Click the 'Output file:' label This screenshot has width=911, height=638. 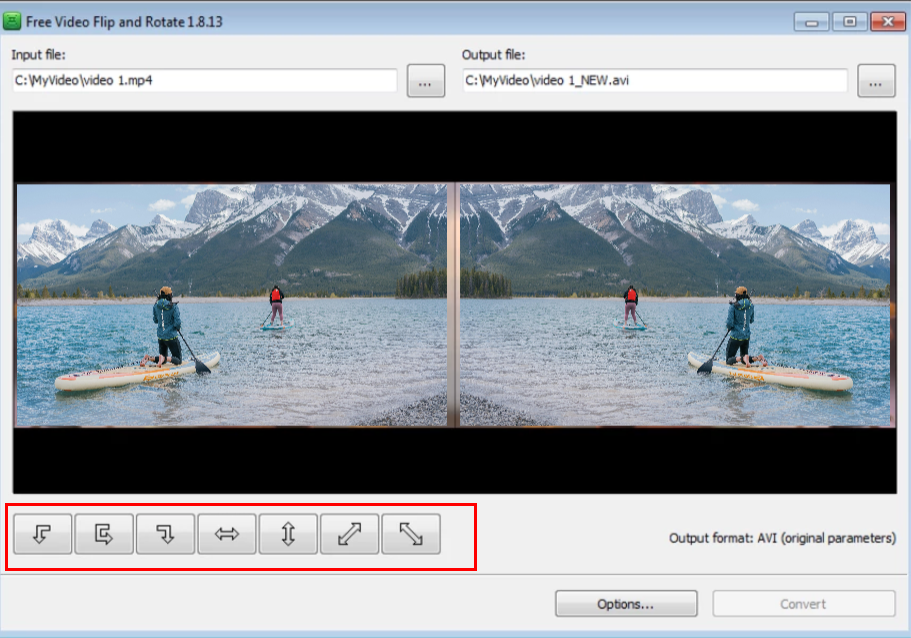pos(493,55)
